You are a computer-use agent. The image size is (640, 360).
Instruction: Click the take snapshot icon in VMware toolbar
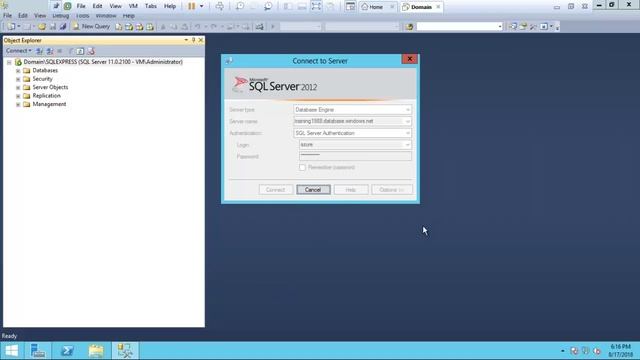click(x=240, y=6)
